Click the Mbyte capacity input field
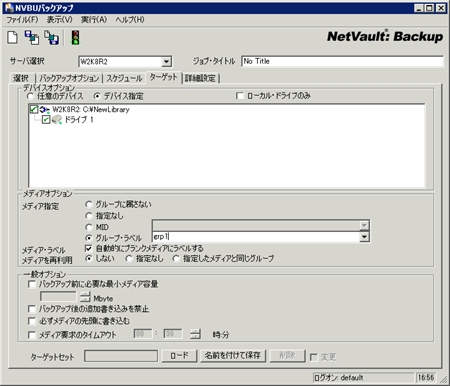 (x=59, y=296)
